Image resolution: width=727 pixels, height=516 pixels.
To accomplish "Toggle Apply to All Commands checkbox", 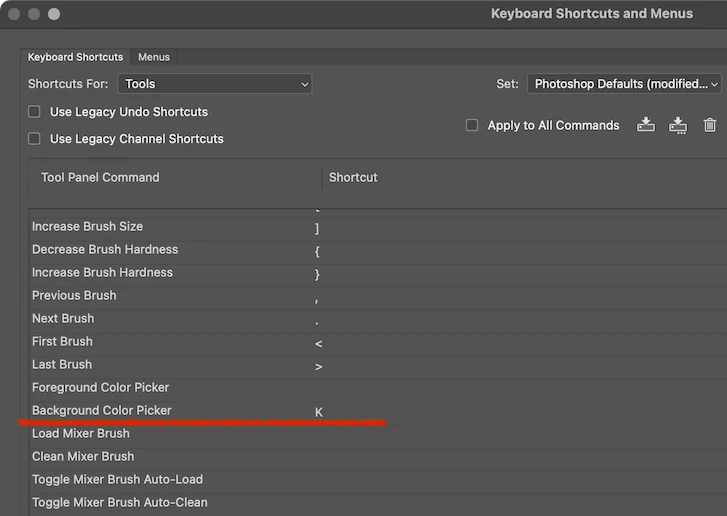I will [x=472, y=125].
